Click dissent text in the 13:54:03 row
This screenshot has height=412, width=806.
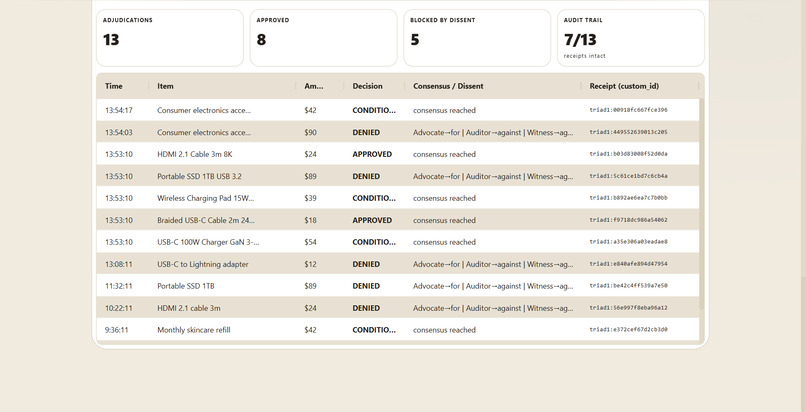(x=493, y=133)
